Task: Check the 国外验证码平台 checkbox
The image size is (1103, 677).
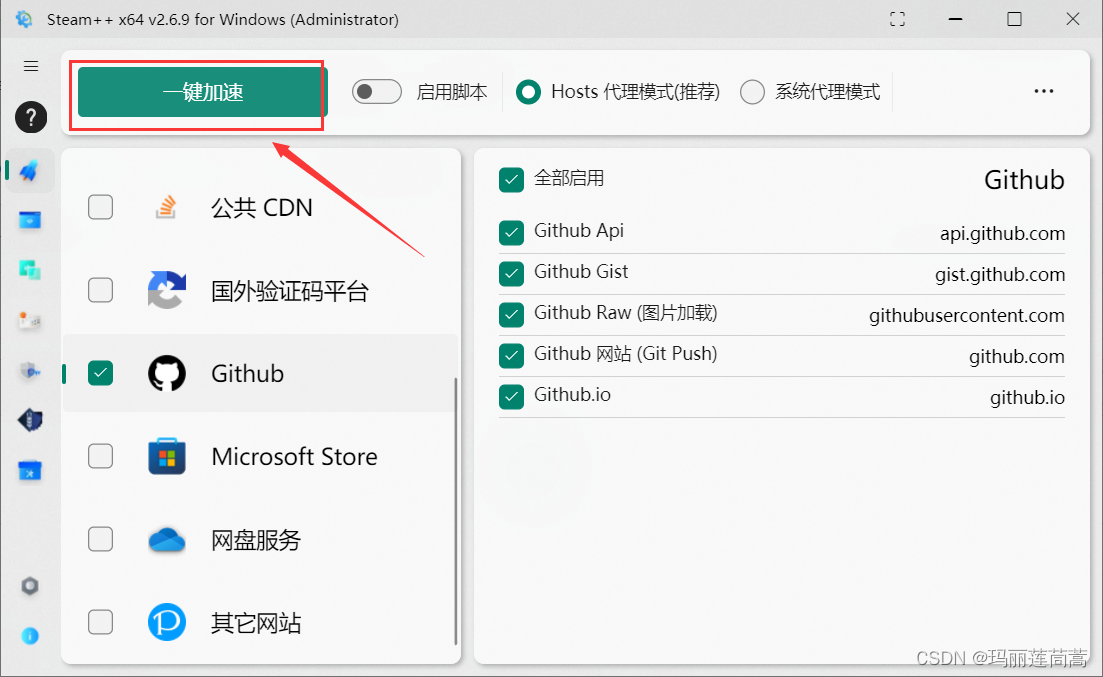Action: (x=101, y=290)
